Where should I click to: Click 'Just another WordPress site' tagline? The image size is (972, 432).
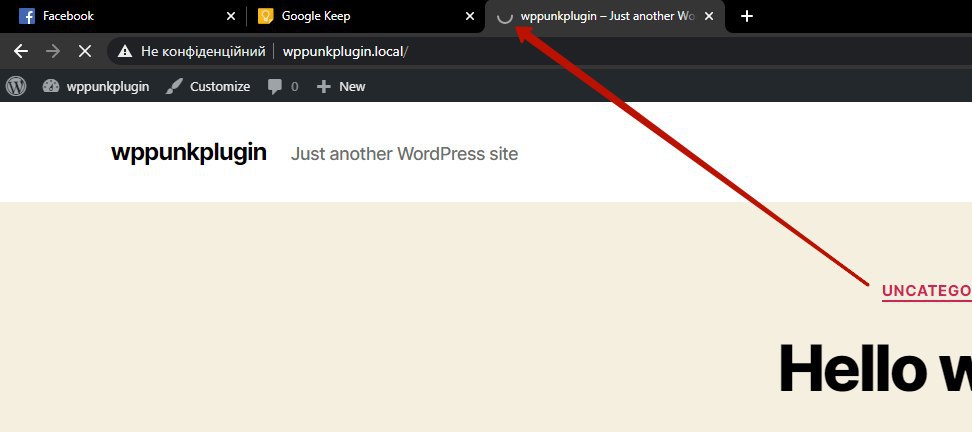tap(404, 154)
